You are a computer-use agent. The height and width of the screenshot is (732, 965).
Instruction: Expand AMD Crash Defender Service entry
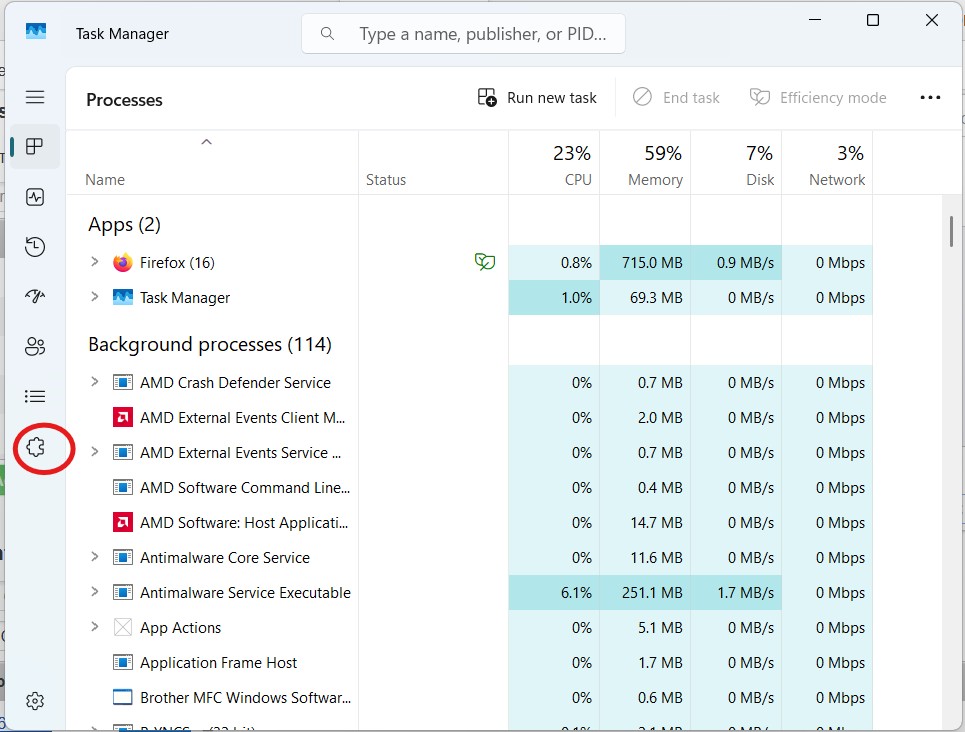tap(95, 382)
